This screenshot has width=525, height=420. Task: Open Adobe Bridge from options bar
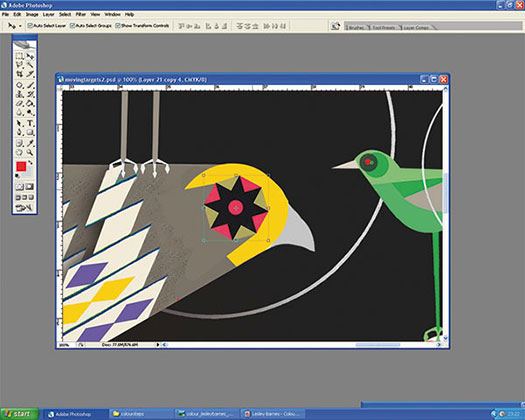(x=335, y=26)
